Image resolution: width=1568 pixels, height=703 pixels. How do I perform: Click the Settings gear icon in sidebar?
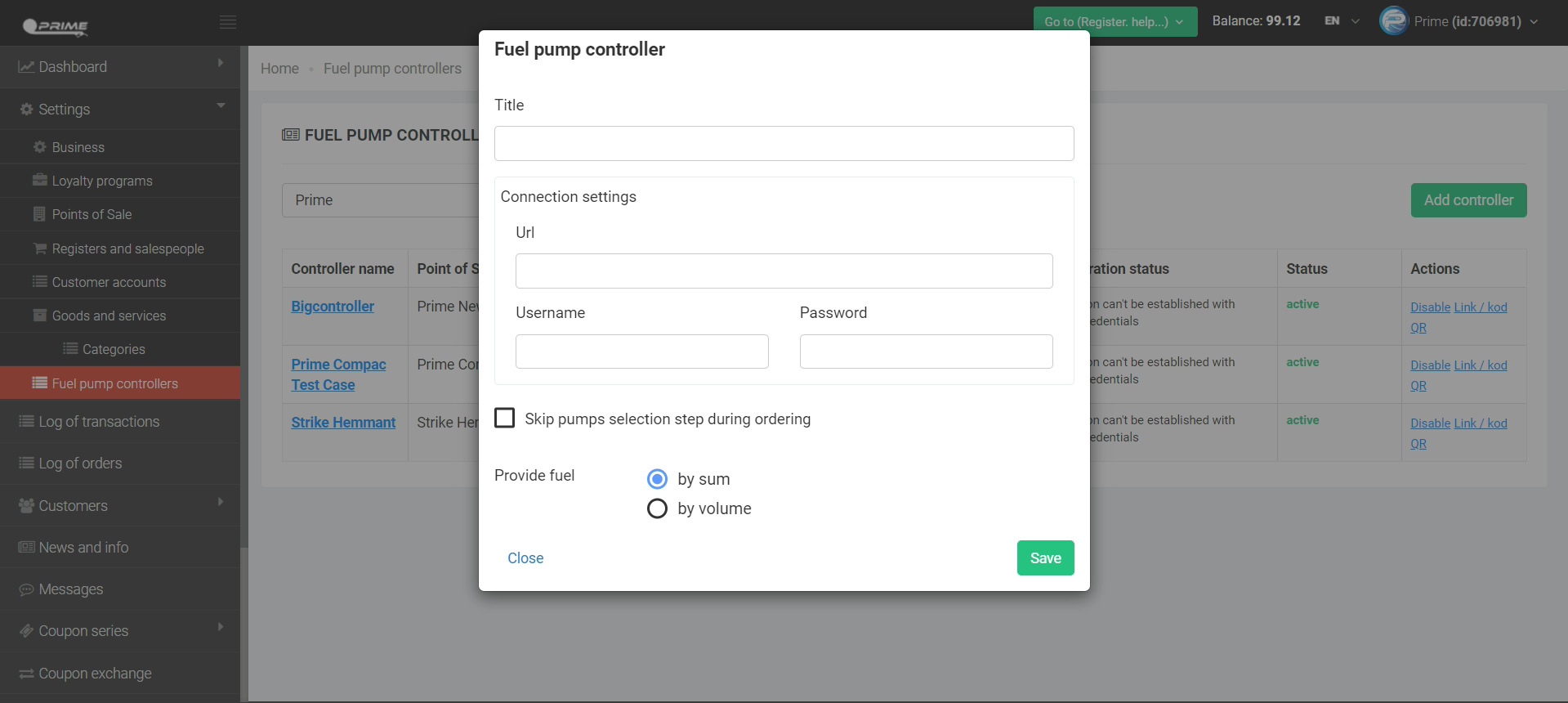coord(27,110)
